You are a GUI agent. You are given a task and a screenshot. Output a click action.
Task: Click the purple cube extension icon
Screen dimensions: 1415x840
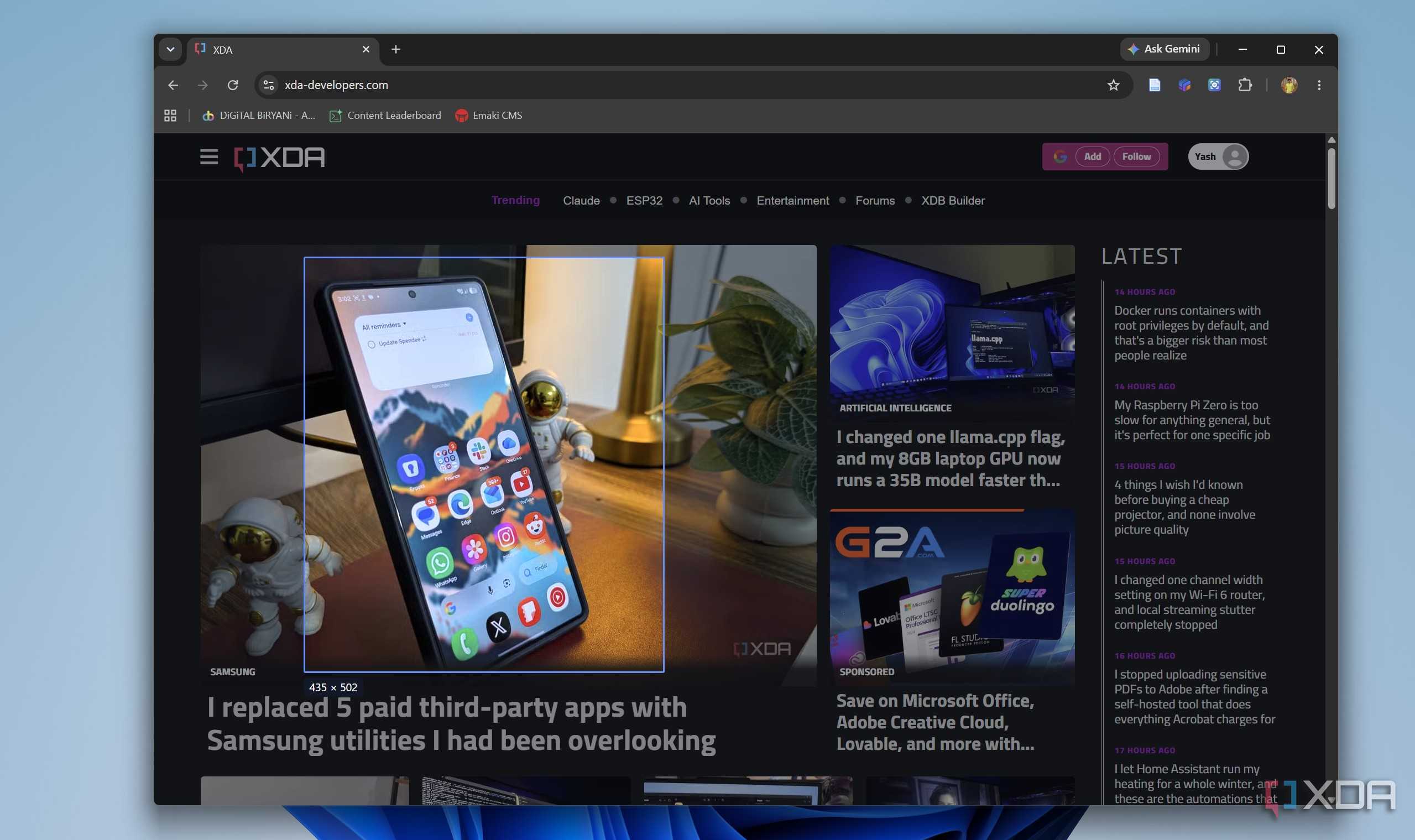click(x=1184, y=85)
